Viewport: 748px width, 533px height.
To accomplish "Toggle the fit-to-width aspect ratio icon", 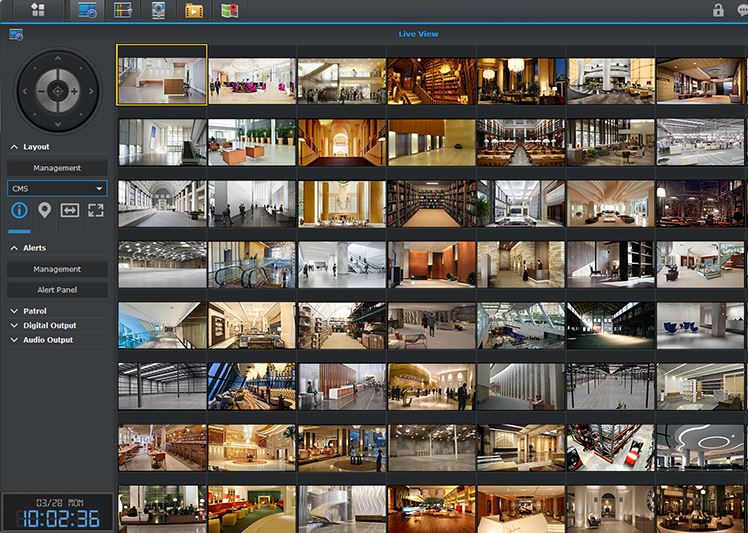I will pyautogui.click(x=70, y=210).
